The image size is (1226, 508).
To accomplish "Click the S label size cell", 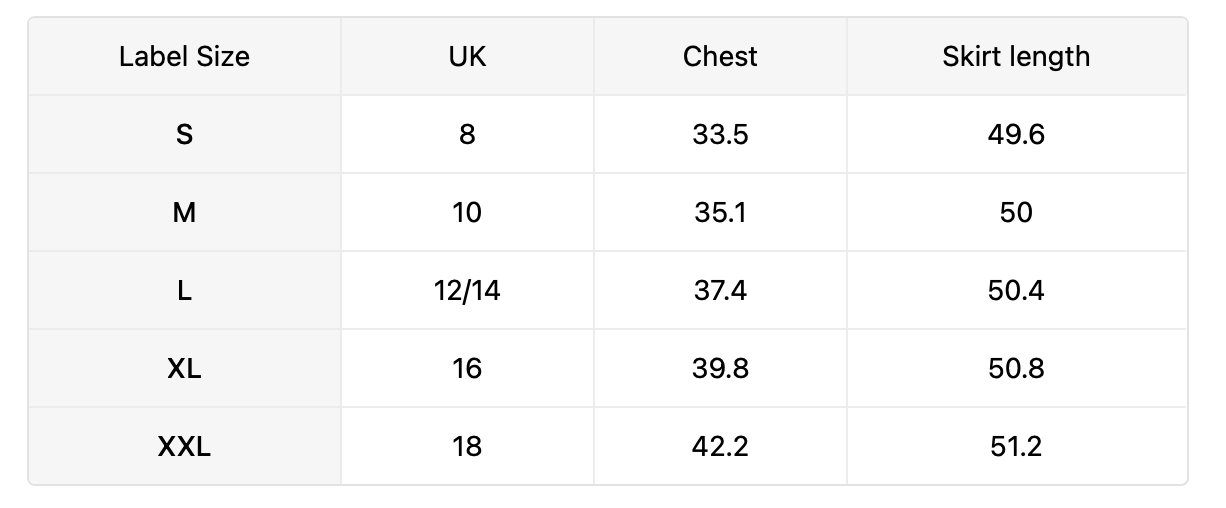I will tap(184, 134).
